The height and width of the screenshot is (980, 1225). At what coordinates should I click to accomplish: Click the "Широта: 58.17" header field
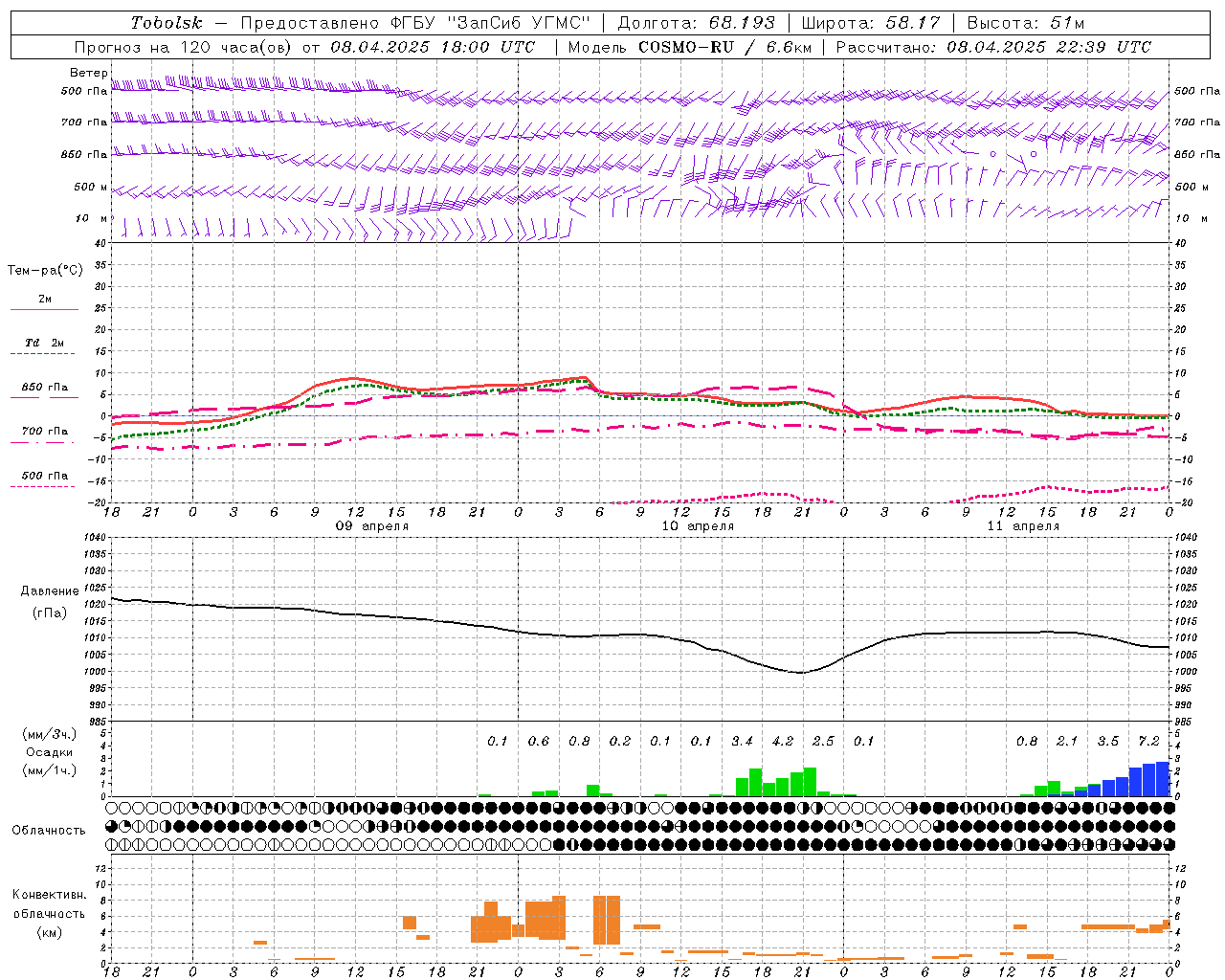[871, 23]
